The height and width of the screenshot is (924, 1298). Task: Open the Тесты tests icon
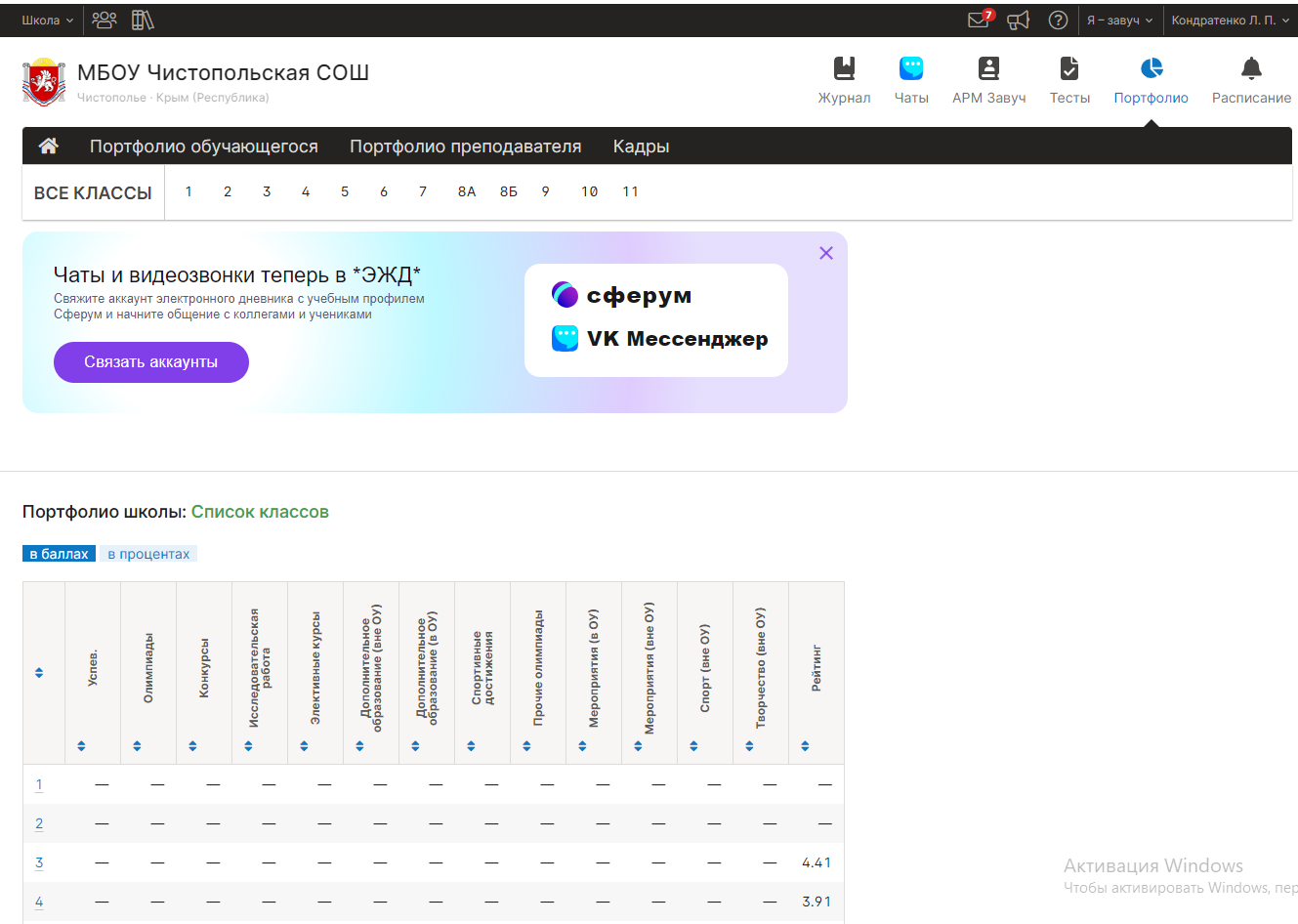point(1069,68)
